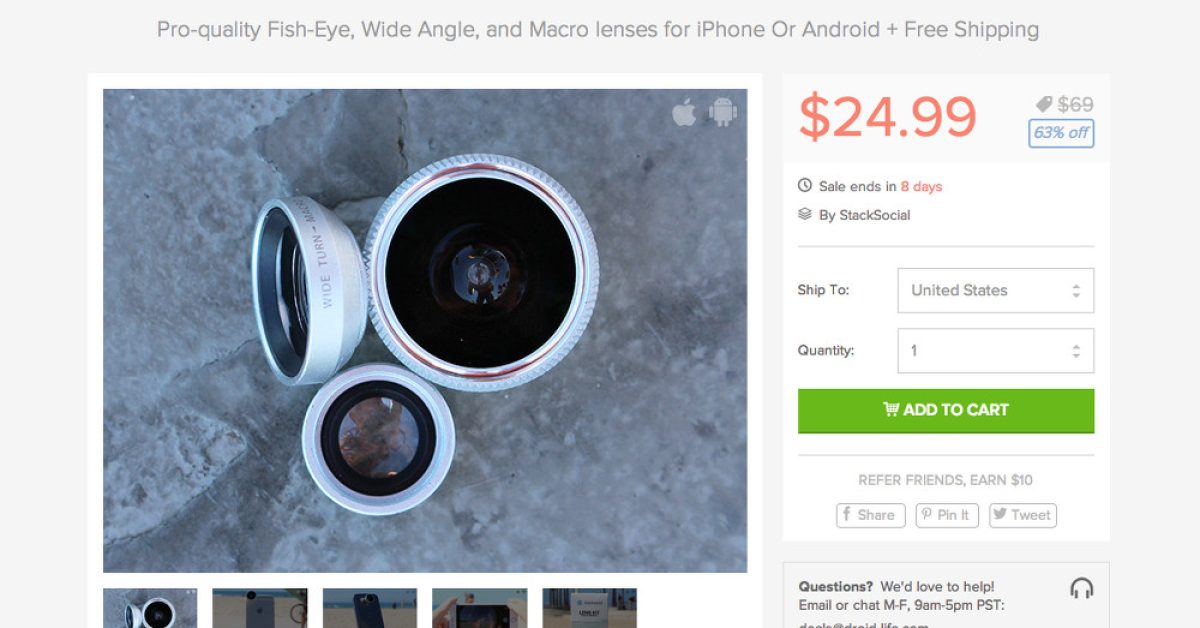1200x628 pixels.
Task: Click the Apple compatibility icon
Action: point(684,112)
